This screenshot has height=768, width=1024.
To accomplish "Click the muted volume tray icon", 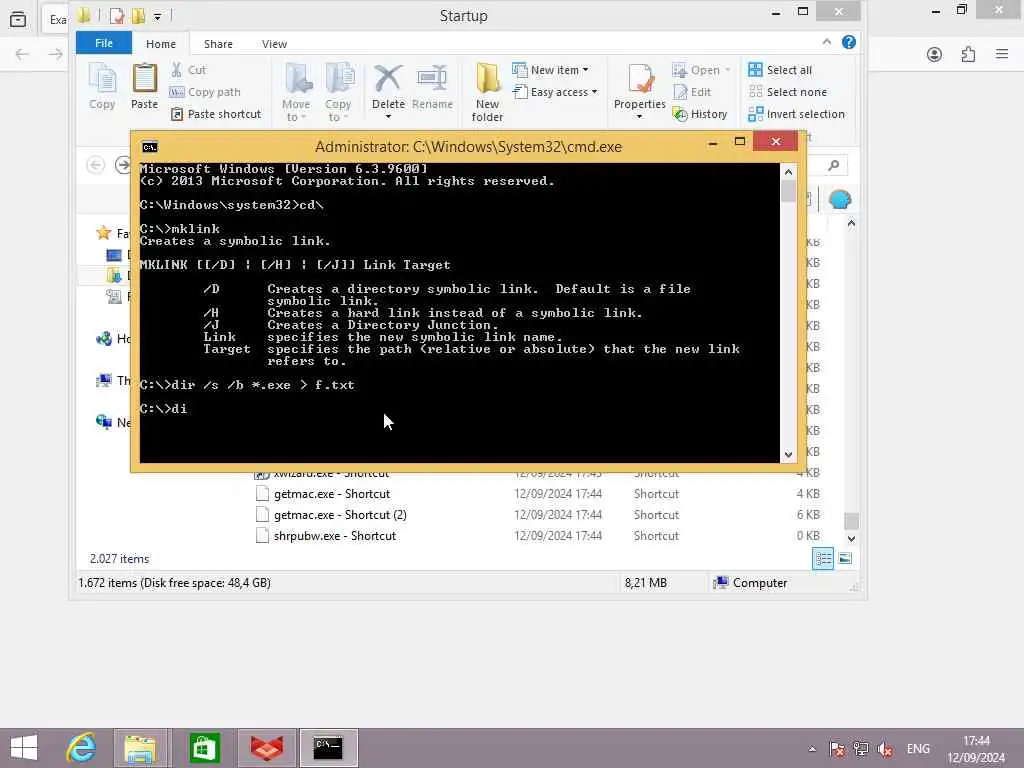I will [x=886, y=749].
